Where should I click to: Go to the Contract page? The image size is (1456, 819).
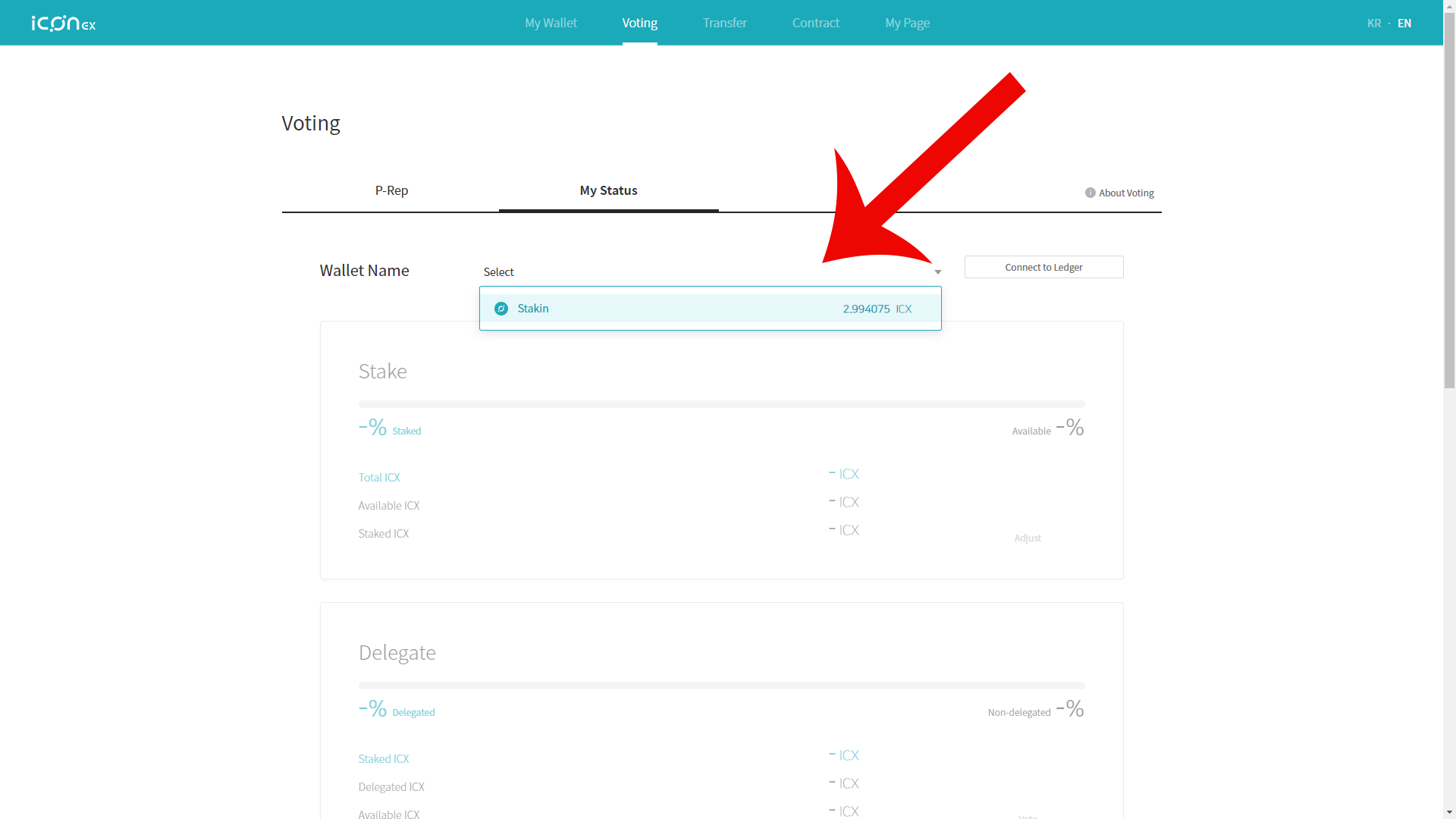pos(815,23)
